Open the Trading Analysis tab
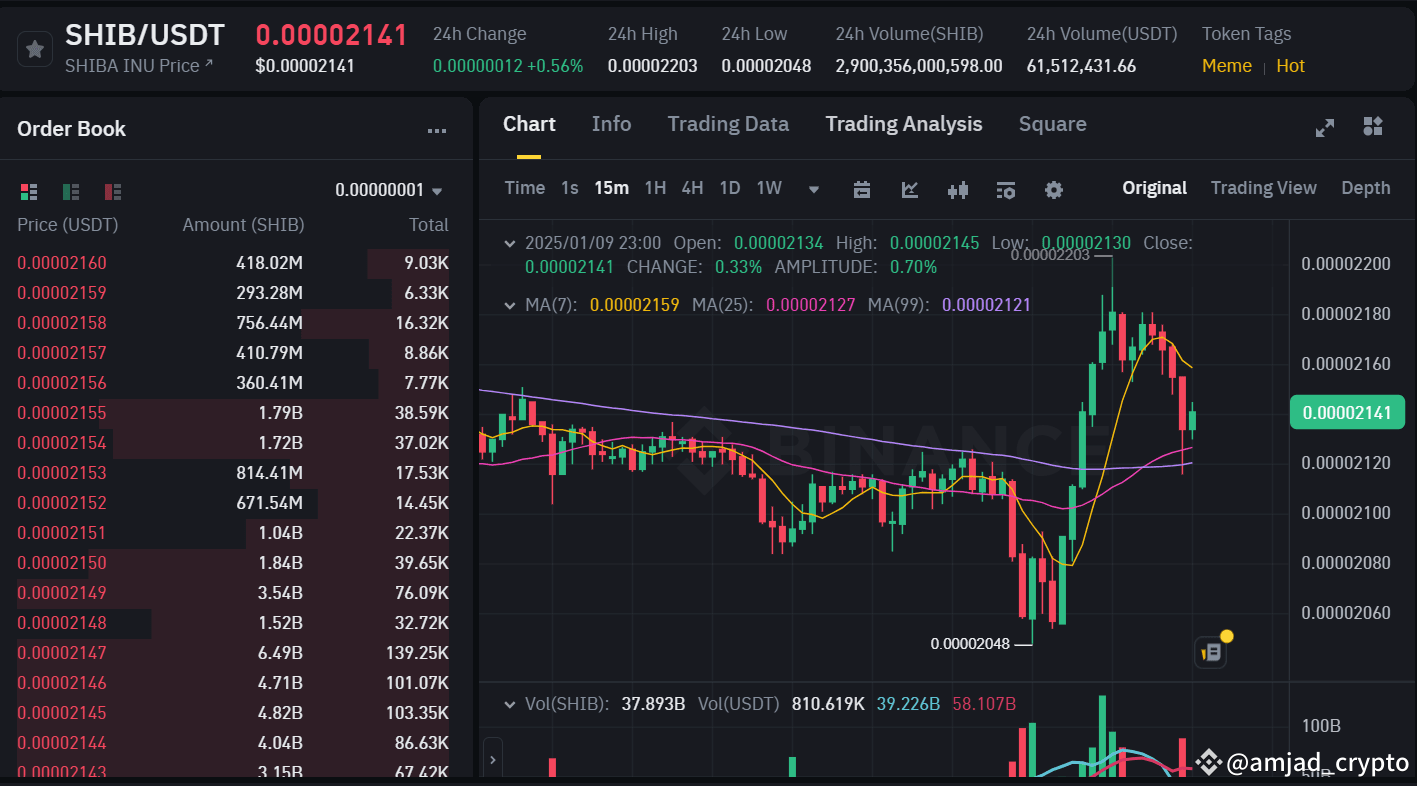Viewport: 1417px width, 786px height. pos(904,124)
